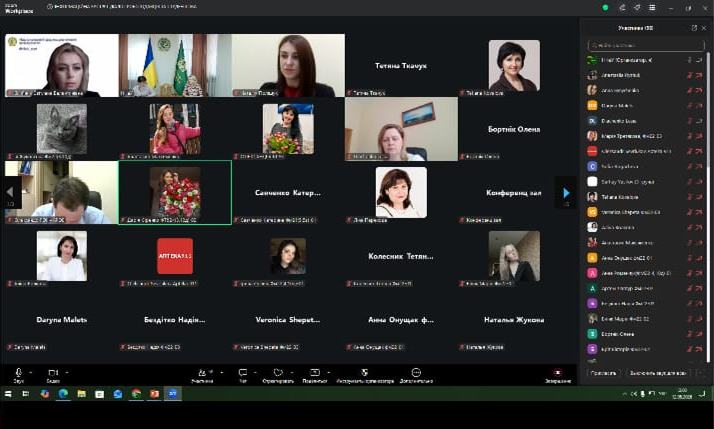The image size is (714, 429).
Task: Open Инструменты организатора host tools
Action: click(365, 375)
